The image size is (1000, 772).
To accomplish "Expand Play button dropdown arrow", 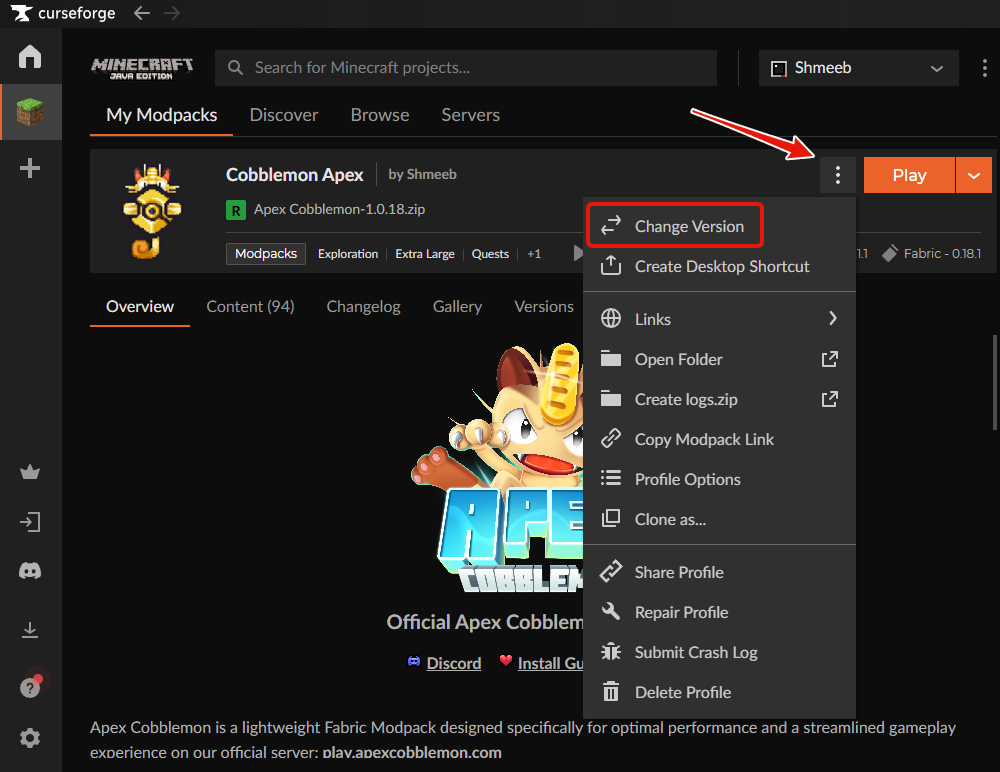I will 974,175.
